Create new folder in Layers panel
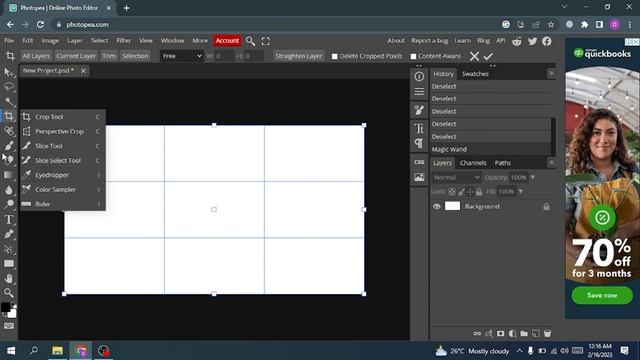Image resolution: width=640 pixels, height=360 pixels. point(524,333)
